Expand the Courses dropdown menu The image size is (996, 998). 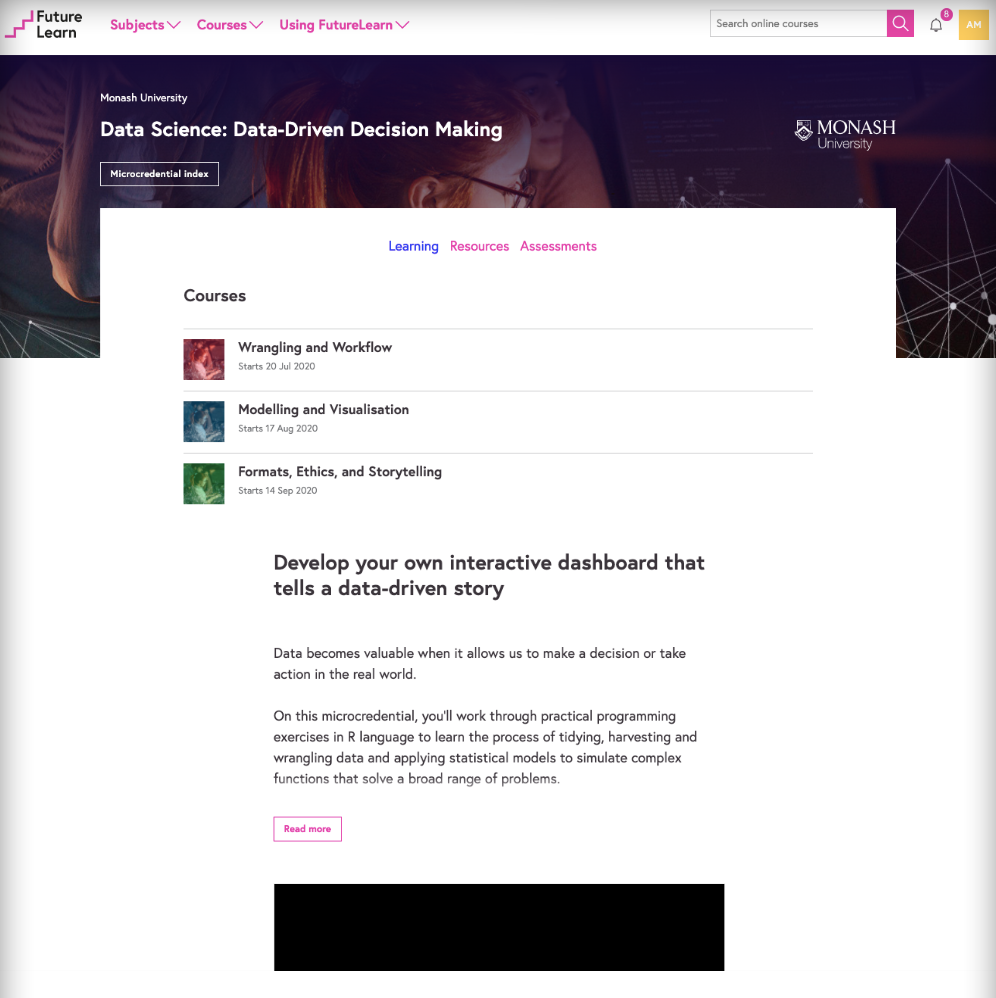(230, 25)
